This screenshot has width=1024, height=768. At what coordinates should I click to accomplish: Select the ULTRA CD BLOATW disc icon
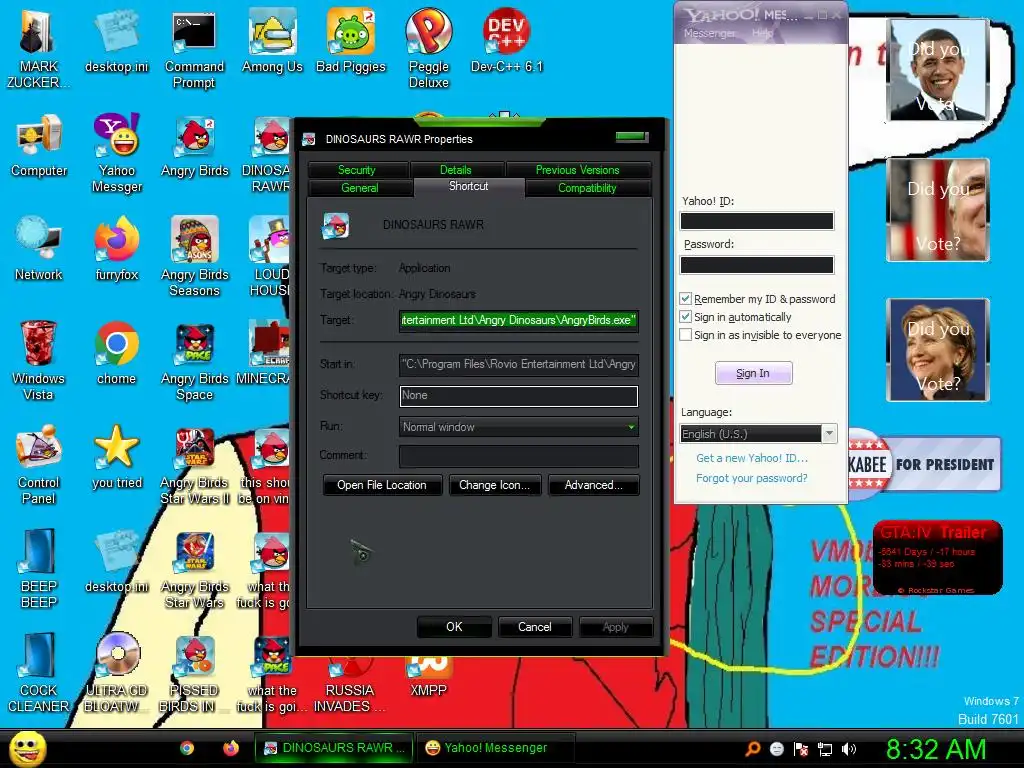[x=116, y=673]
